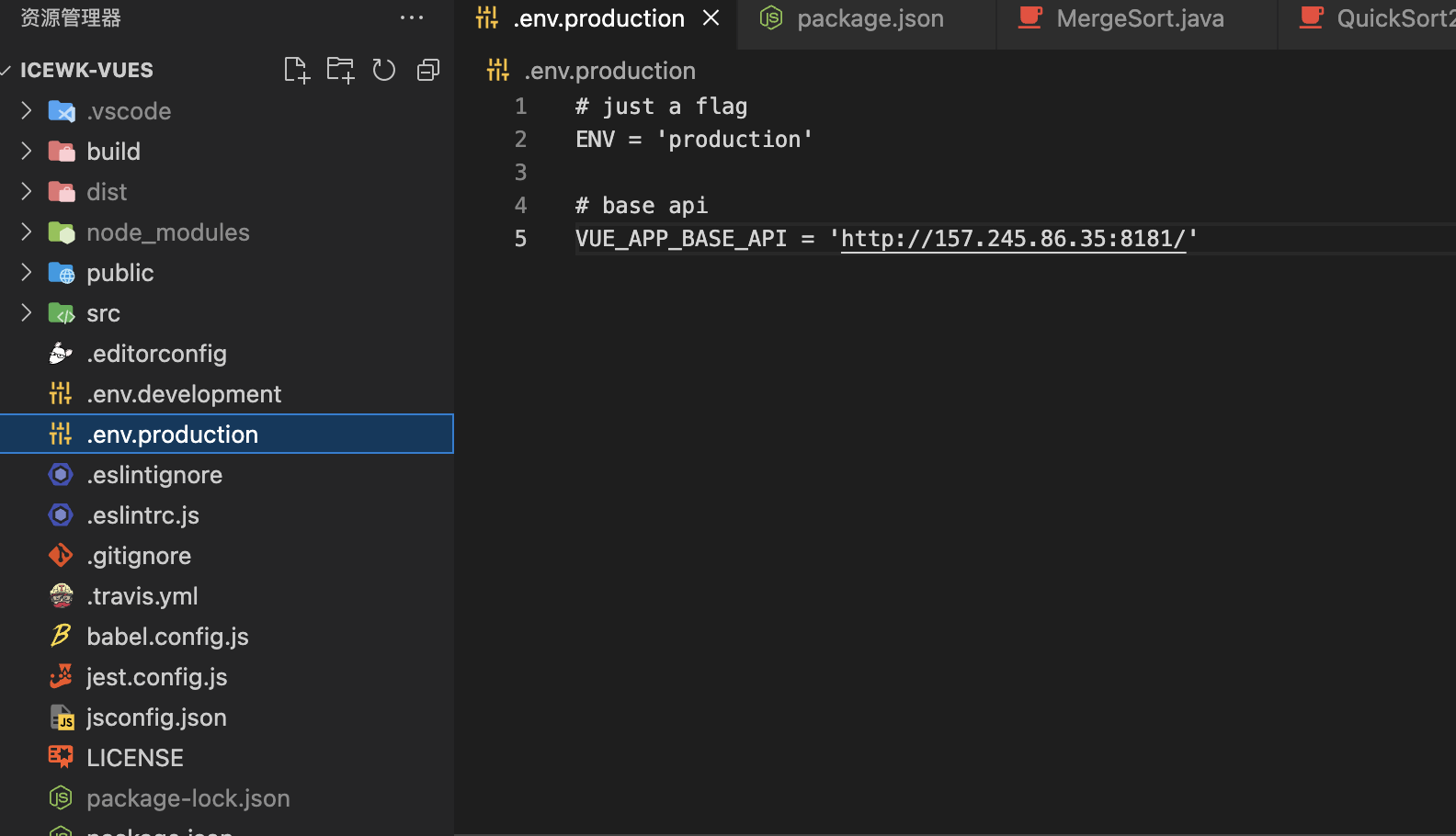Click the .travis.yml Travis icon
1456x836 pixels.
click(x=61, y=596)
